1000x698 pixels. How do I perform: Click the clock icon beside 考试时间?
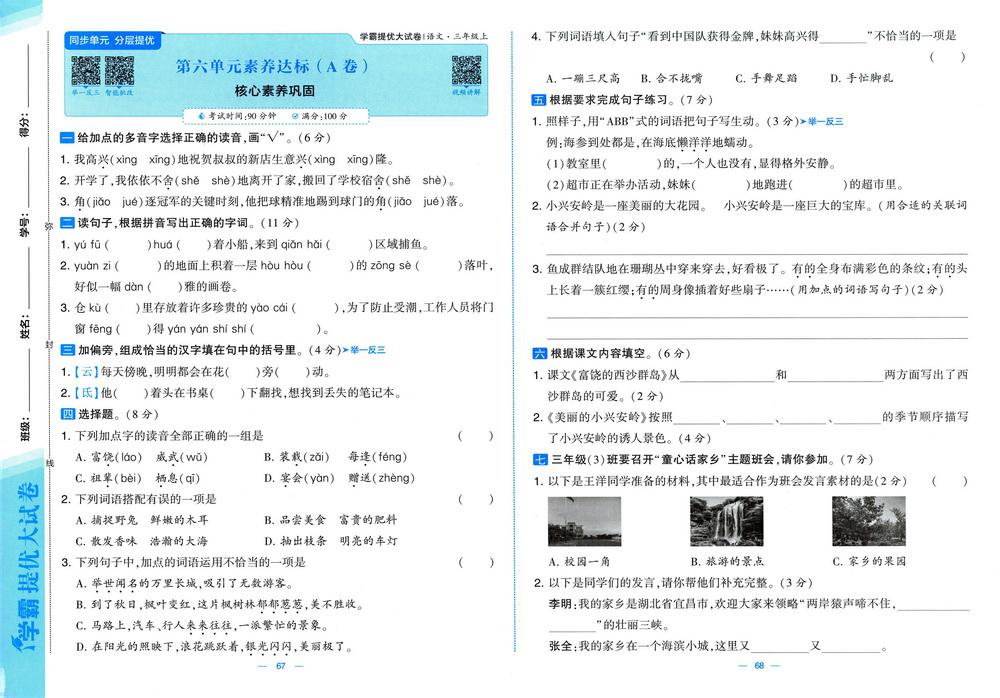pyautogui.click(x=201, y=117)
